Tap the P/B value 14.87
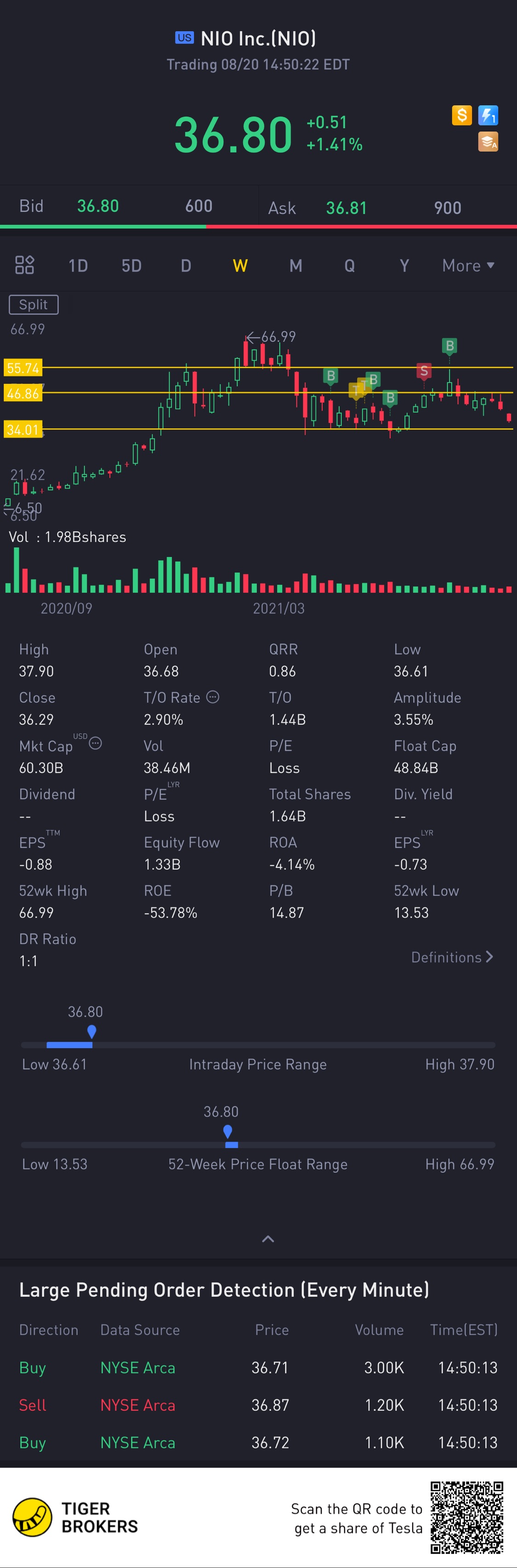 287,912
